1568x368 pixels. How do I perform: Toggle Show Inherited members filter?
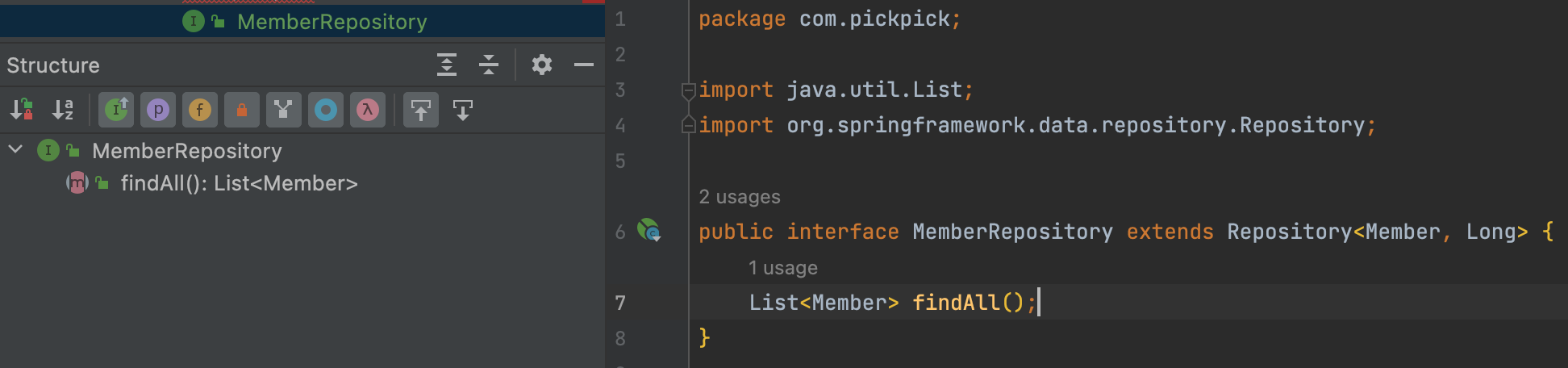116,109
